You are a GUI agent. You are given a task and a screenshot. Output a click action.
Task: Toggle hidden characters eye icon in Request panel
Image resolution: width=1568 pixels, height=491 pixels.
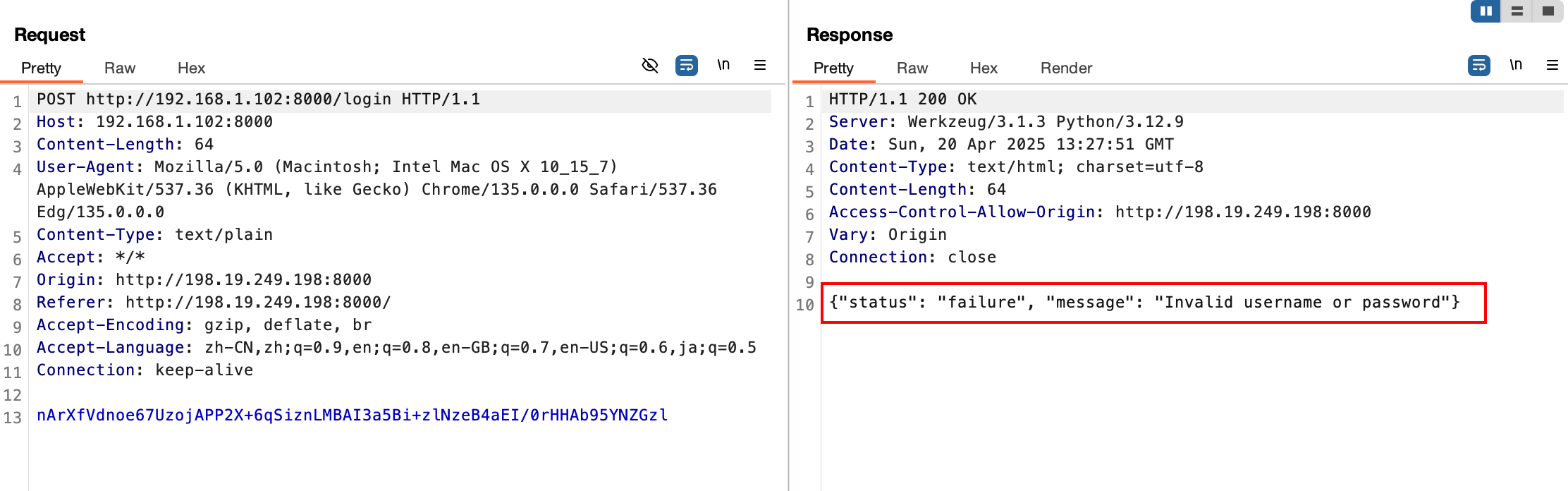point(650,66)
